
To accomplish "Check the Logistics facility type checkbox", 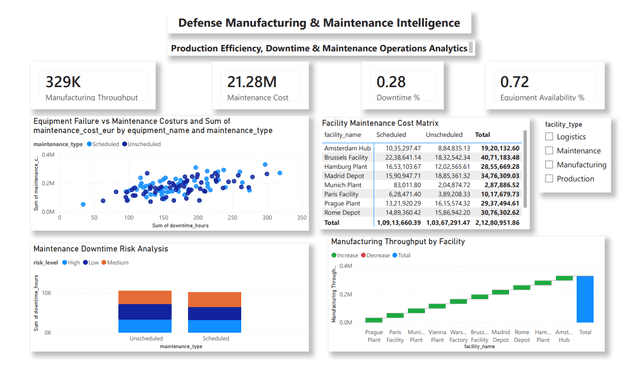I will 549,137.
